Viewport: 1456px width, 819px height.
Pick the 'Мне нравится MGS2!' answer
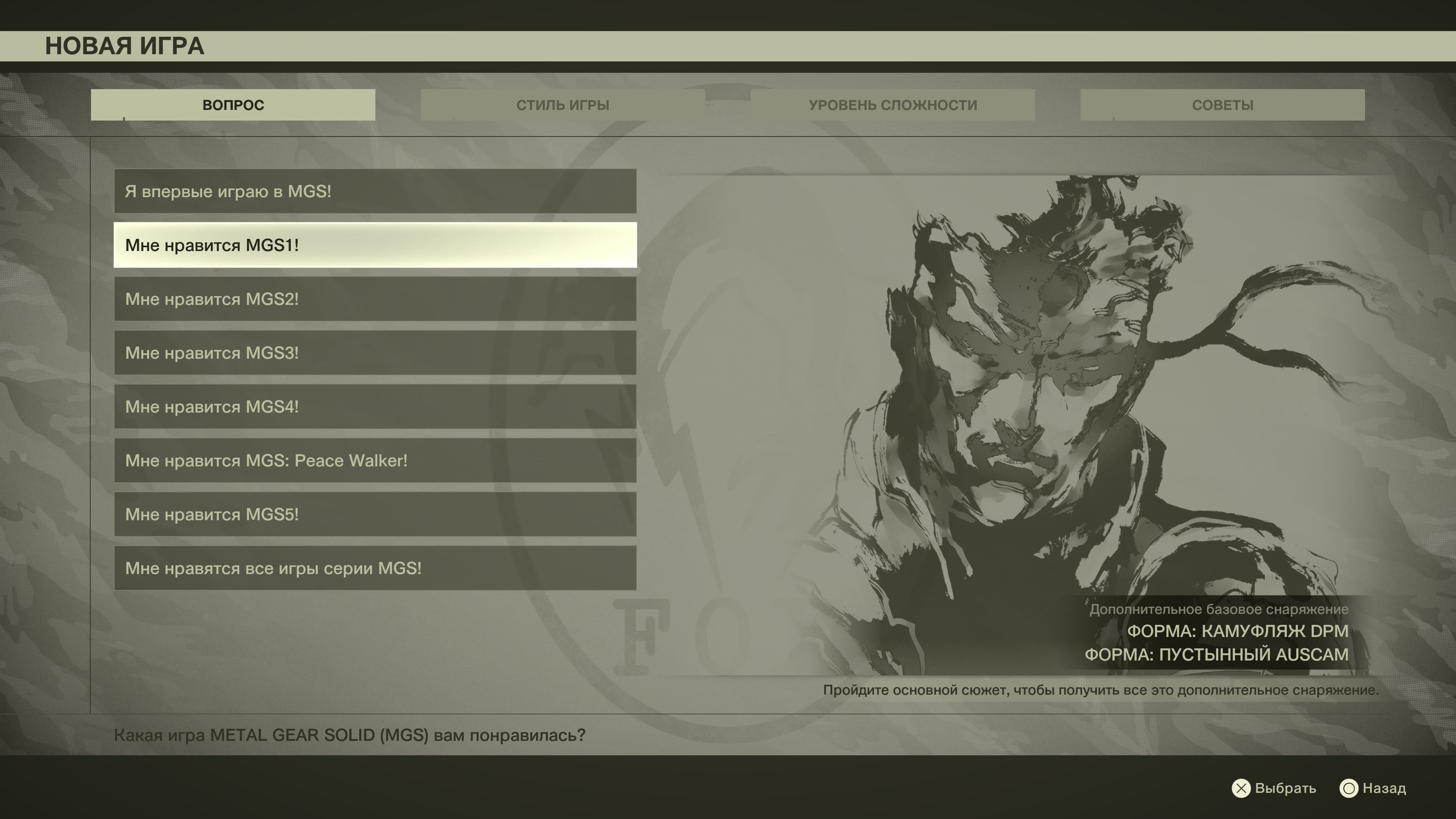(x=375, y=299)
